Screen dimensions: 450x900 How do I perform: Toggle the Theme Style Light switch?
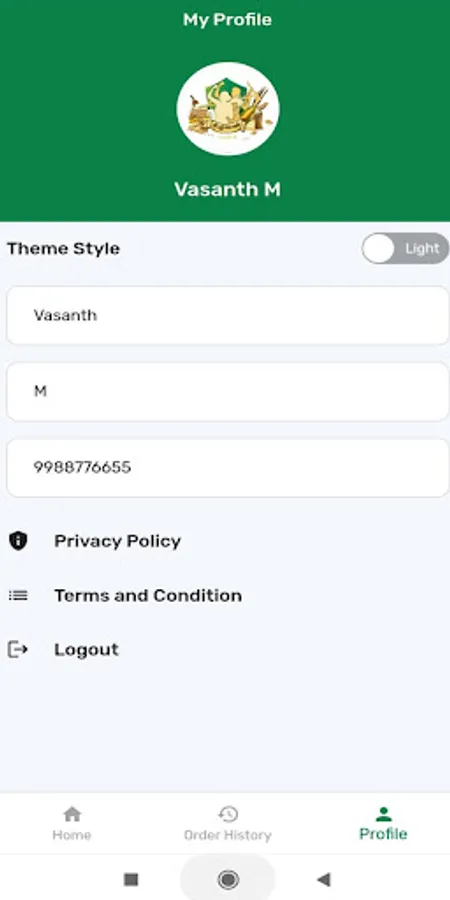click(405, 249)
